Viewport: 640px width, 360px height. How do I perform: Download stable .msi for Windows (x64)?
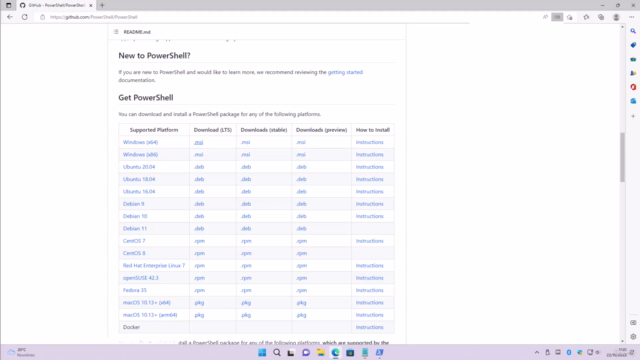coord(245,142)
